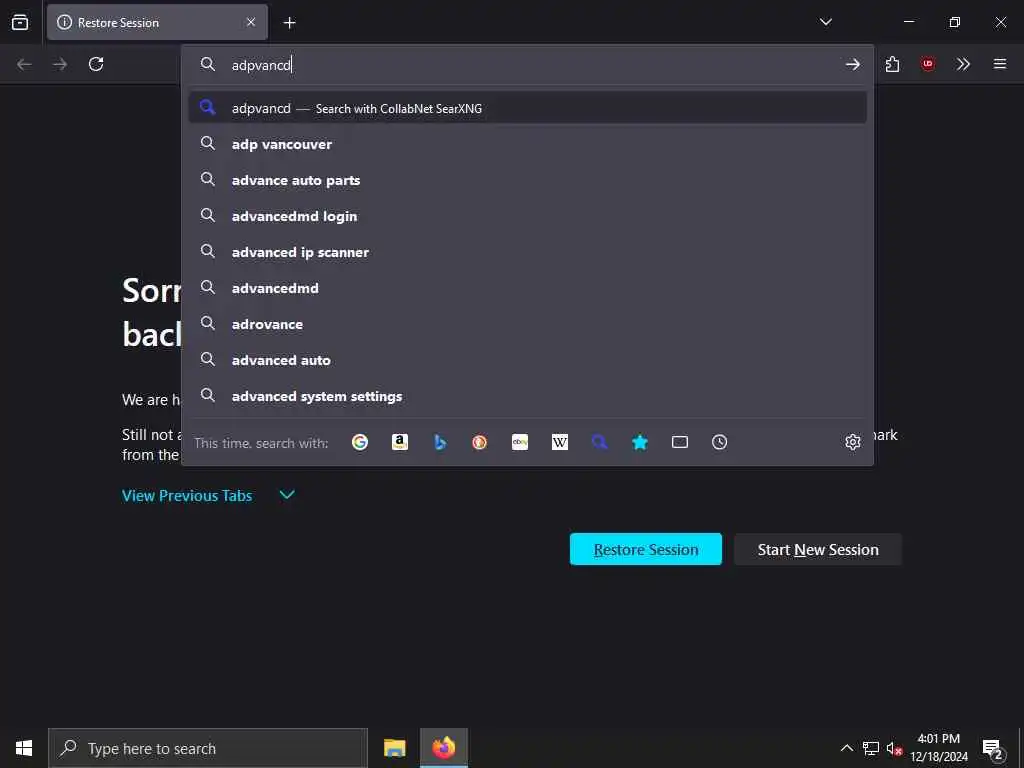Open the taskbar clock showing 4:01 PM

(938, 748)
